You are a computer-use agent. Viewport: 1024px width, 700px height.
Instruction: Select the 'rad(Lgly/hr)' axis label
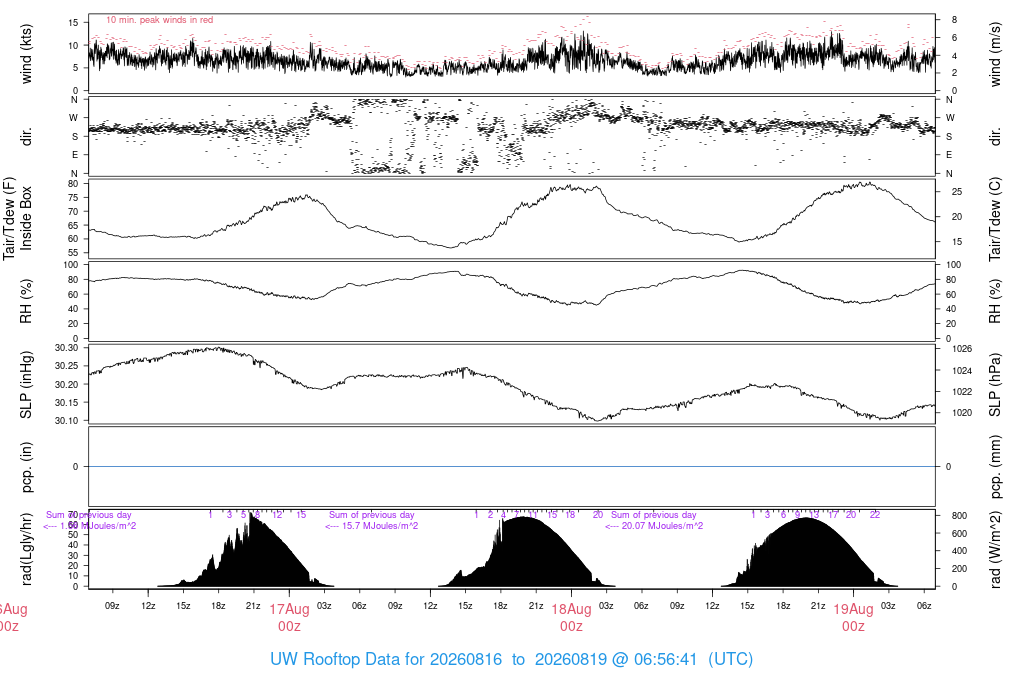[26, 549]
